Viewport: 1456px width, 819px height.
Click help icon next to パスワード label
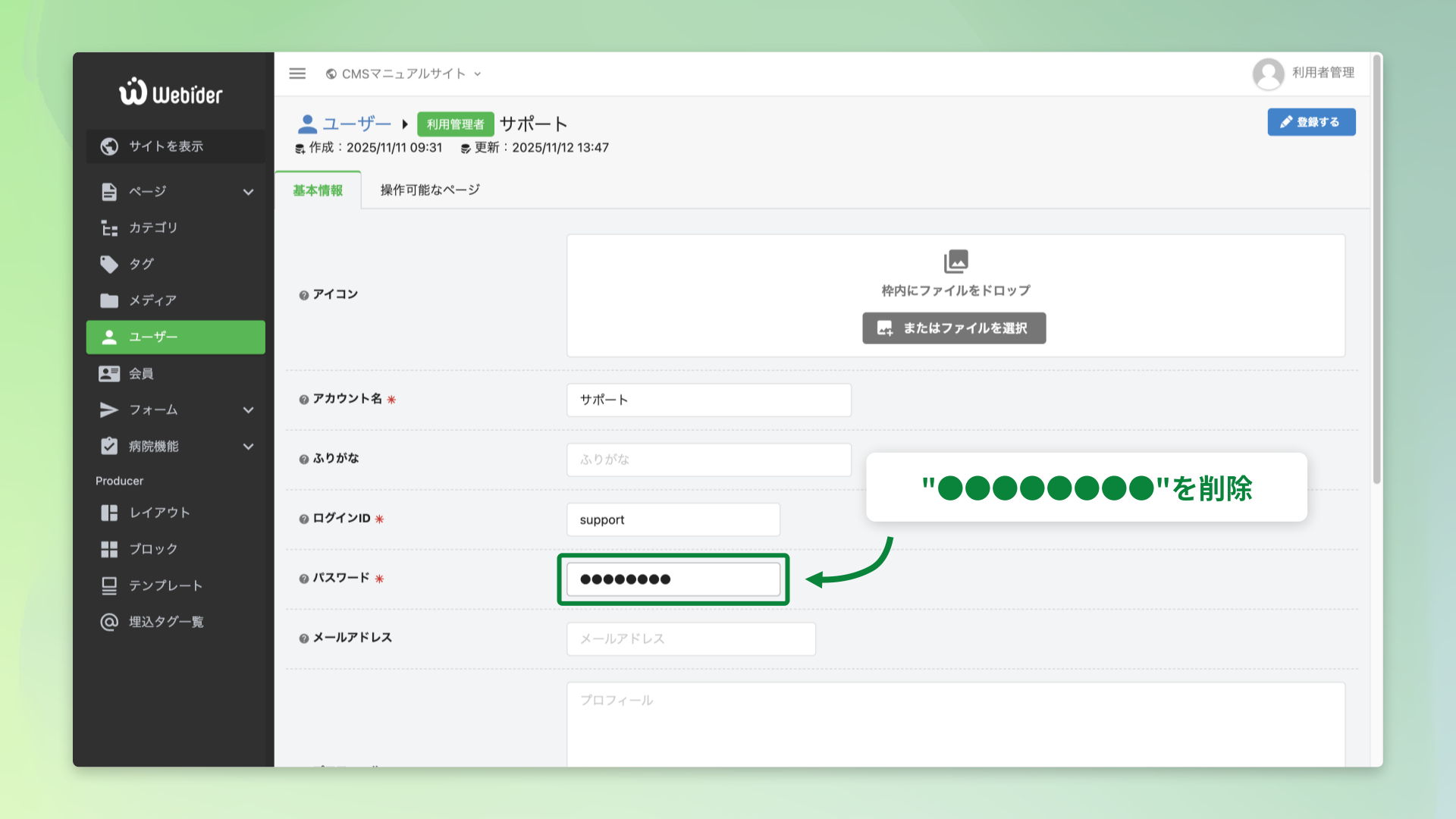pyautogui.click(x=303, y=579)
